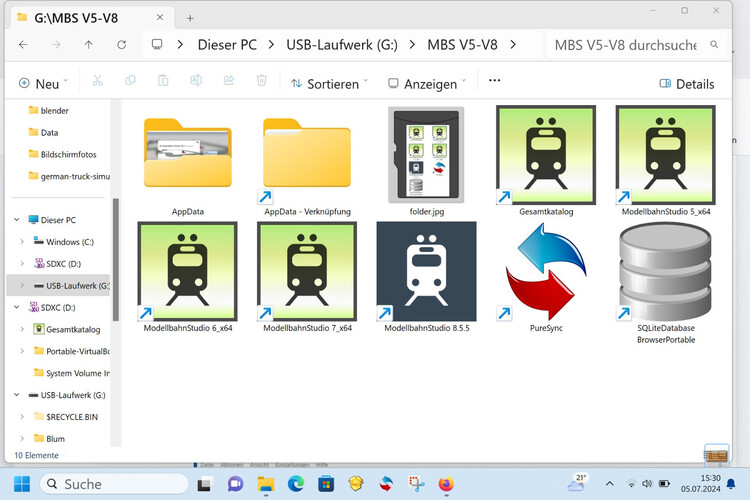
Task: Select the PureSync shortcut
Action: pos(546,278)
